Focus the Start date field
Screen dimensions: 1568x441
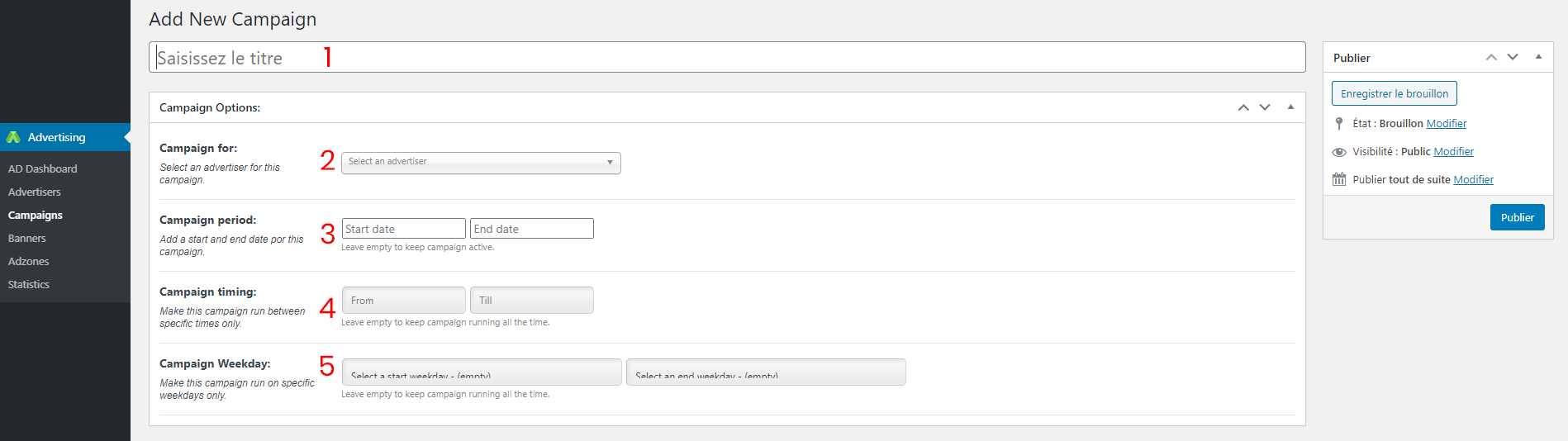click(404, 229)
